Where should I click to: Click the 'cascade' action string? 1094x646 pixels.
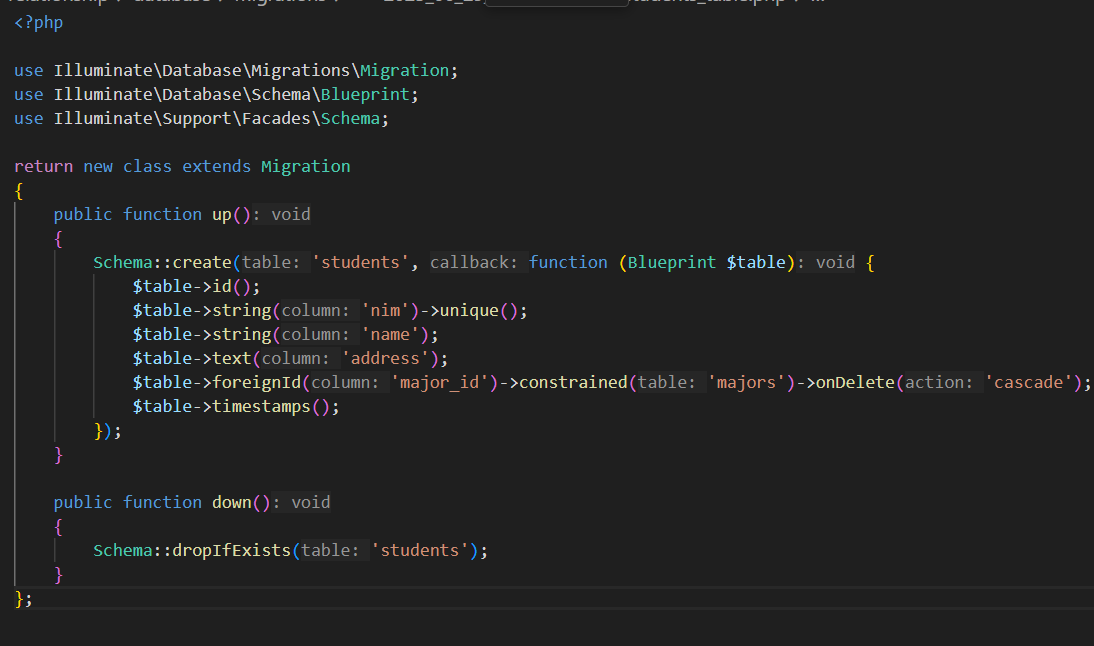(x=1032, y=382)
